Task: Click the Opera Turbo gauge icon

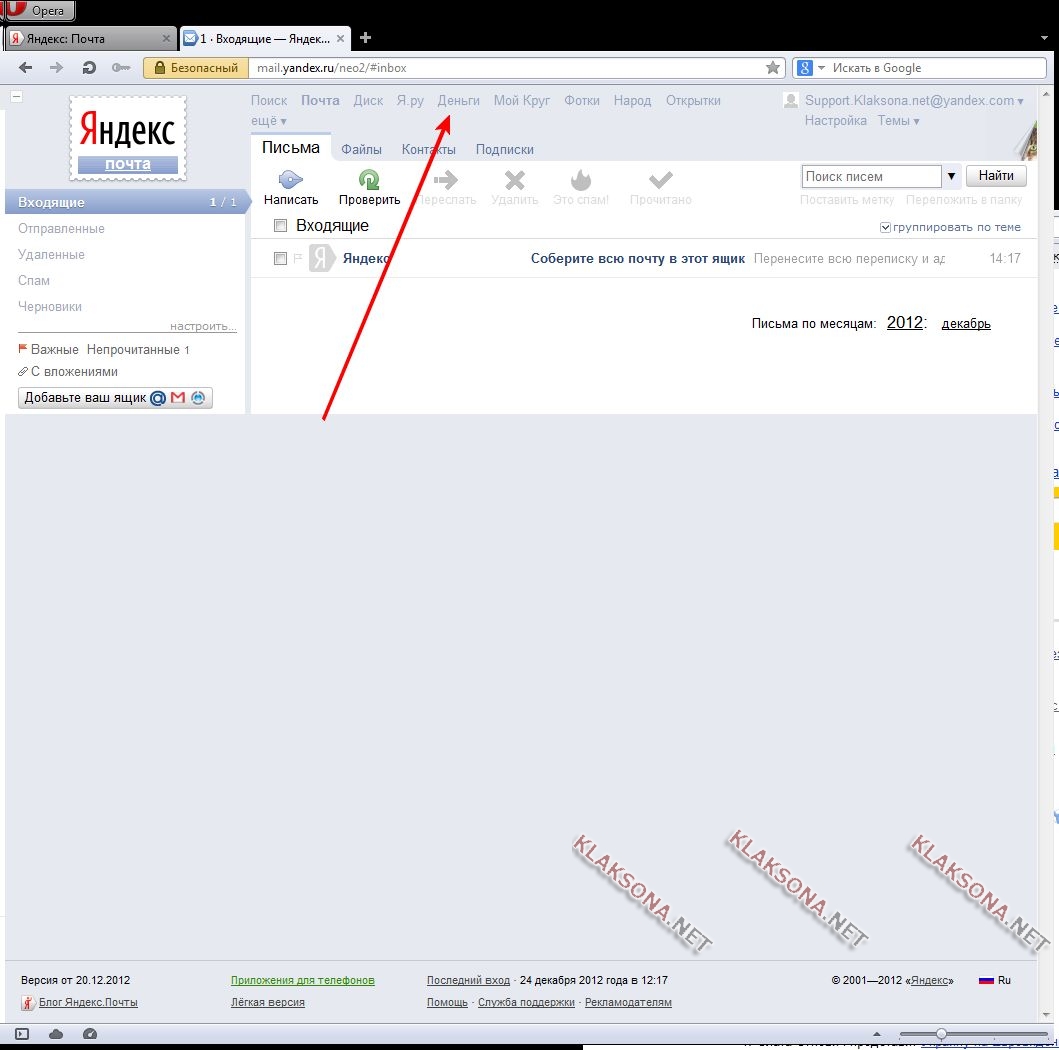Action: pos(90,1034)
